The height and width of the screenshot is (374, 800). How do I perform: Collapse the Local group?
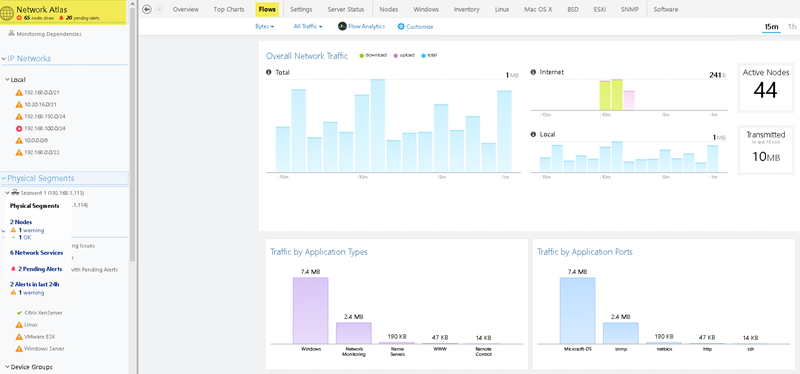pos(7,80)
